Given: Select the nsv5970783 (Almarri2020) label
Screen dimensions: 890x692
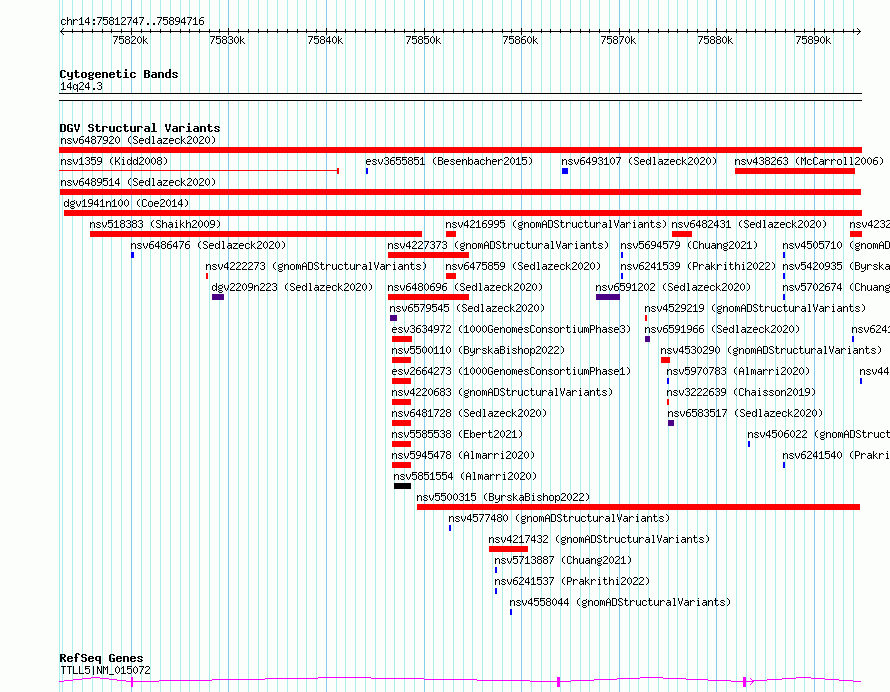Looking at the screenshot, I should coord(738,371).
